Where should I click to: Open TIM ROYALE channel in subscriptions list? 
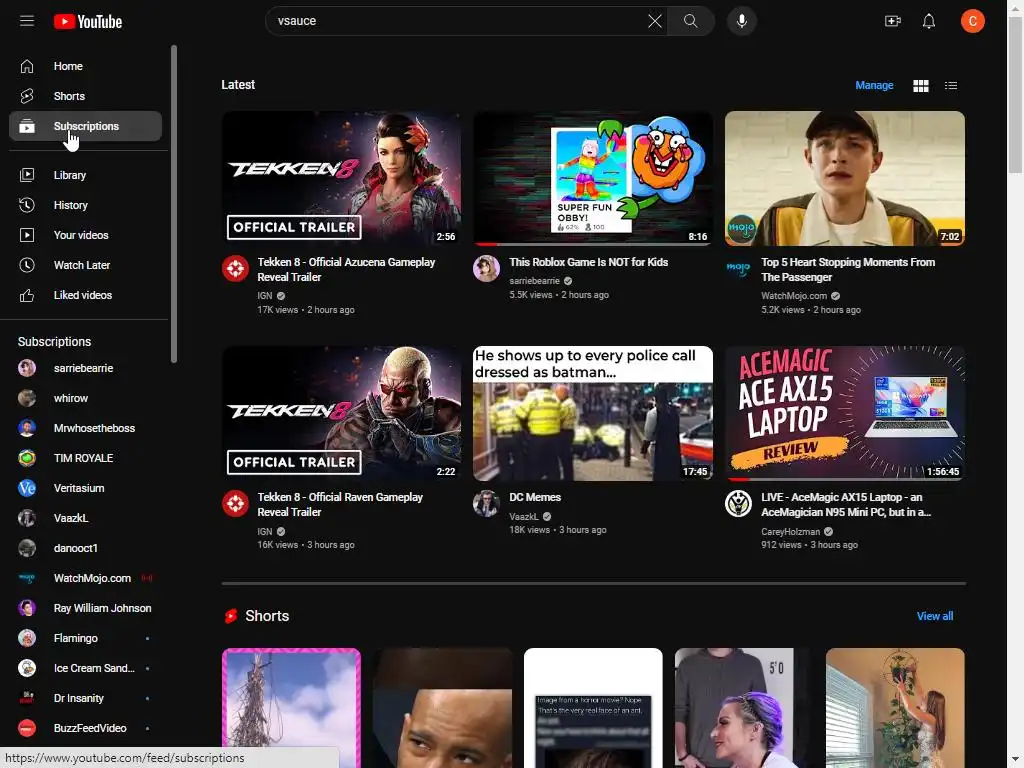pos(86,458)
